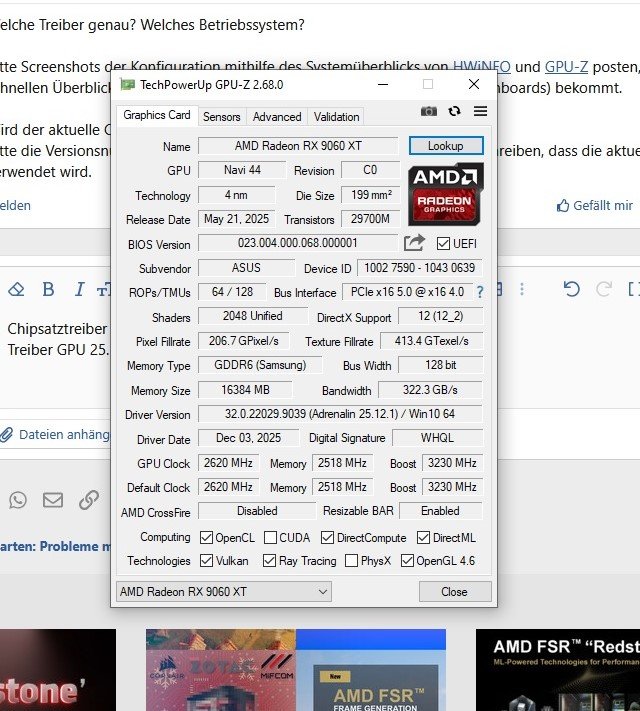
Task: Click Subvendor value ASUS
Action: (246, 268)
